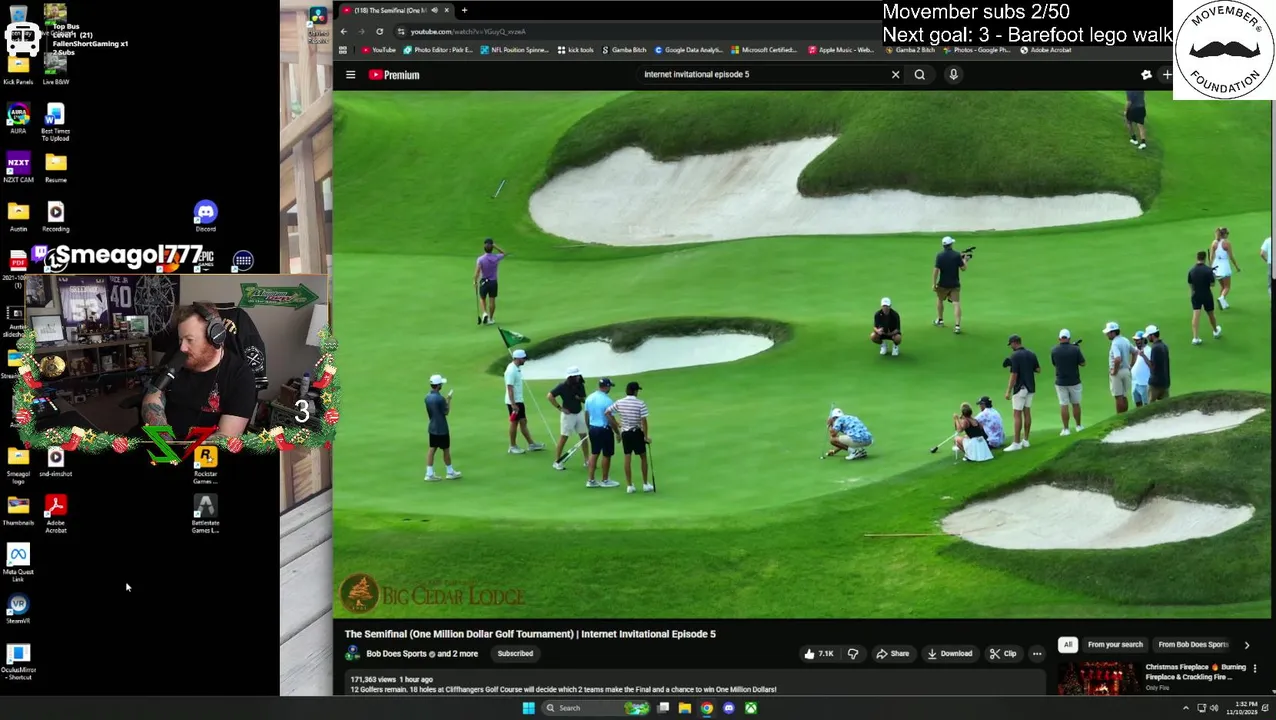The width and height of the screenshot is (1276, 720).
Task: Click the Subscribed button
Action: 516,654
